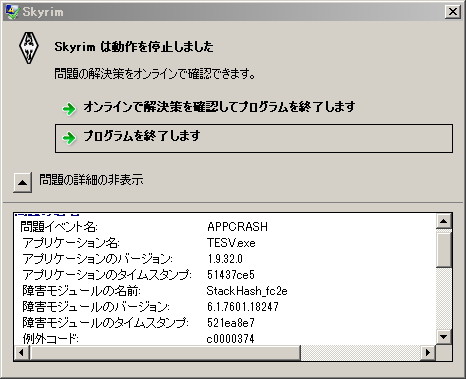Click the 障害モジュールのタイムスタンプ label

tap(105, 323)
